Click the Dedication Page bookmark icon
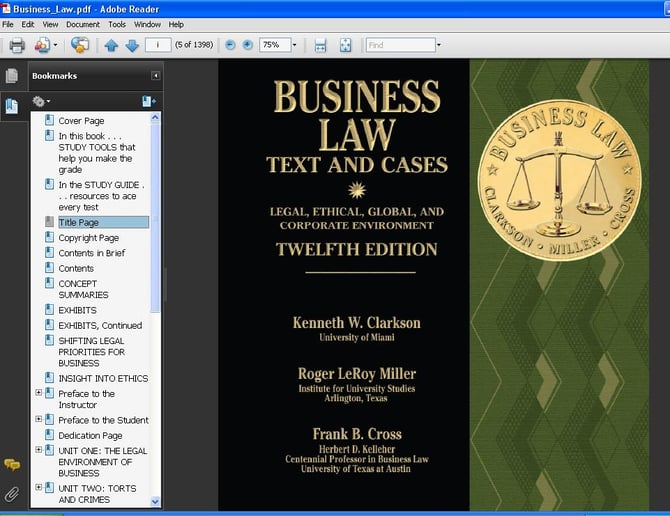 [50, 435]
